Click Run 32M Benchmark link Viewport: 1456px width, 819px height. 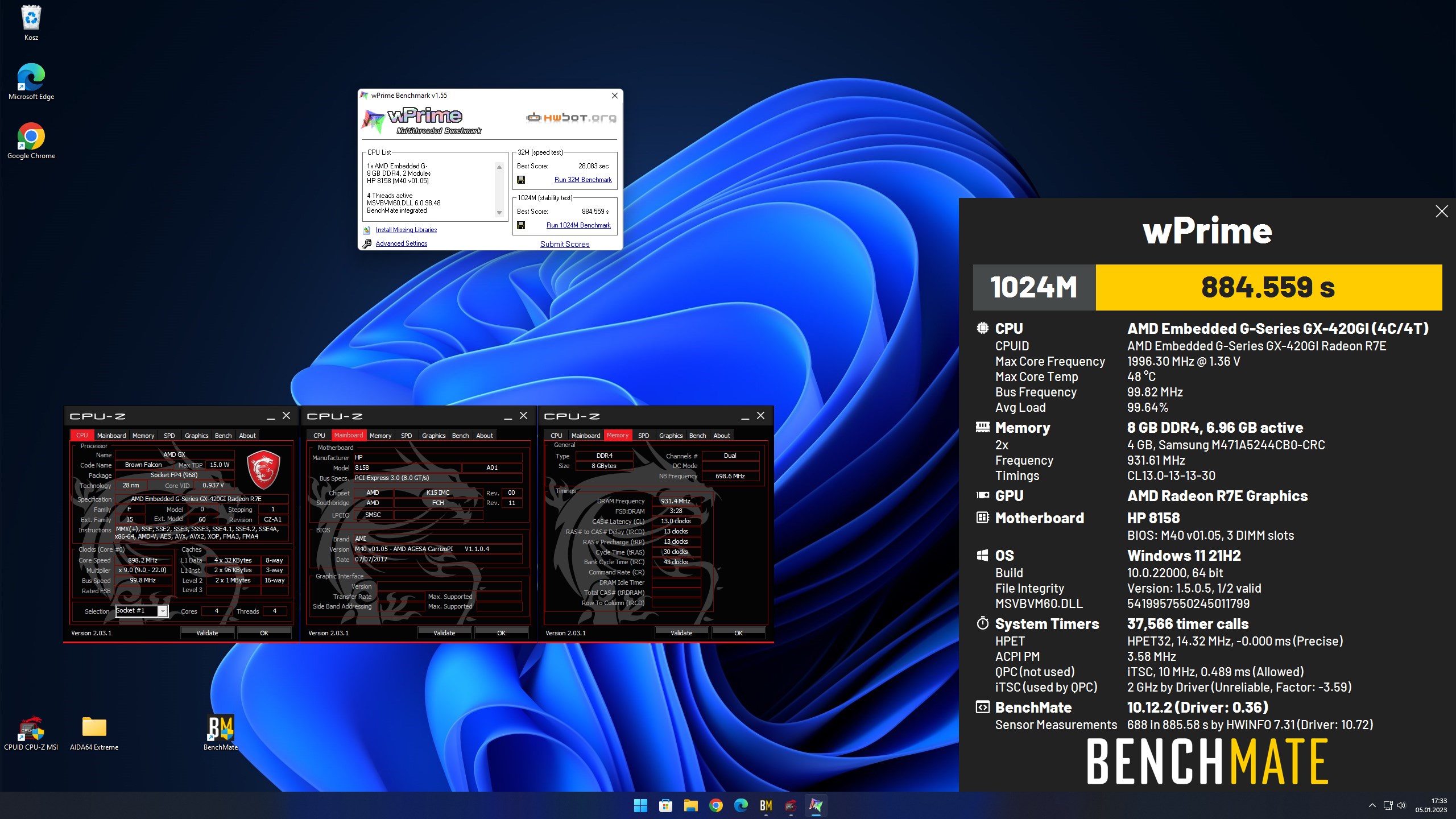[x=583, y=180]
